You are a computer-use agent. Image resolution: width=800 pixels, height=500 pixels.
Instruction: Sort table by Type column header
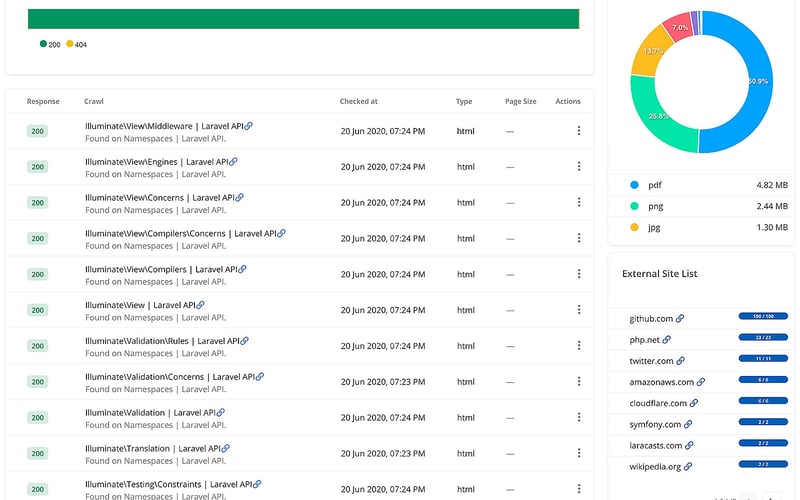(x=464, y=101)
